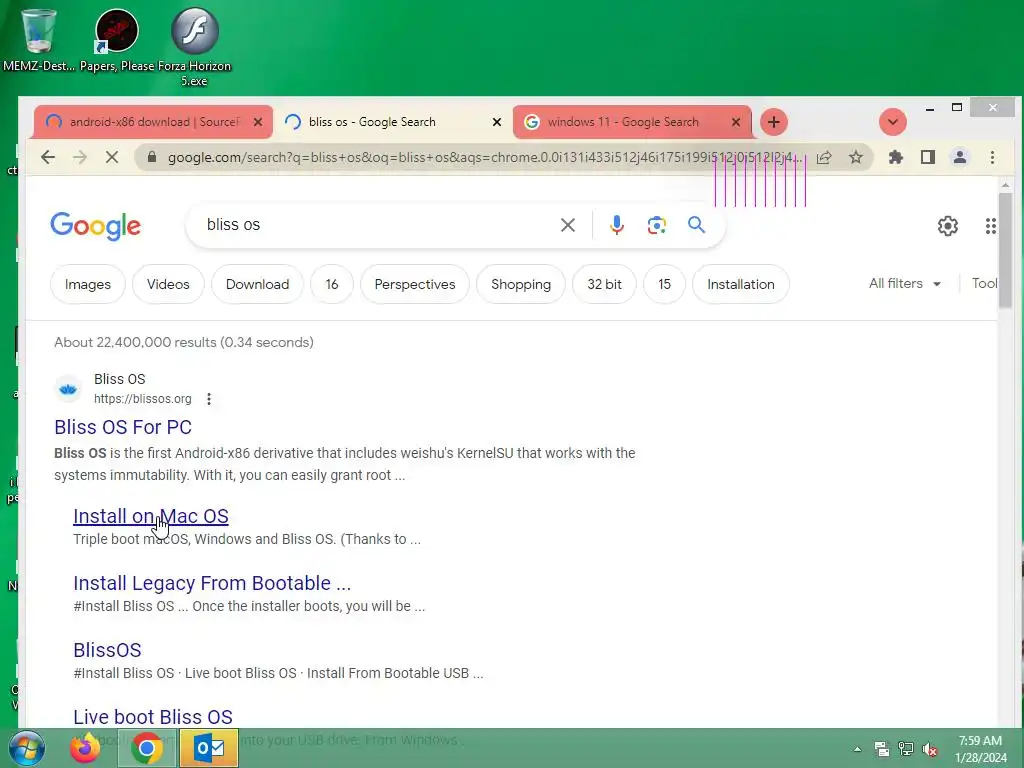Open Chrome profile avatar icon

pos(960,157)
